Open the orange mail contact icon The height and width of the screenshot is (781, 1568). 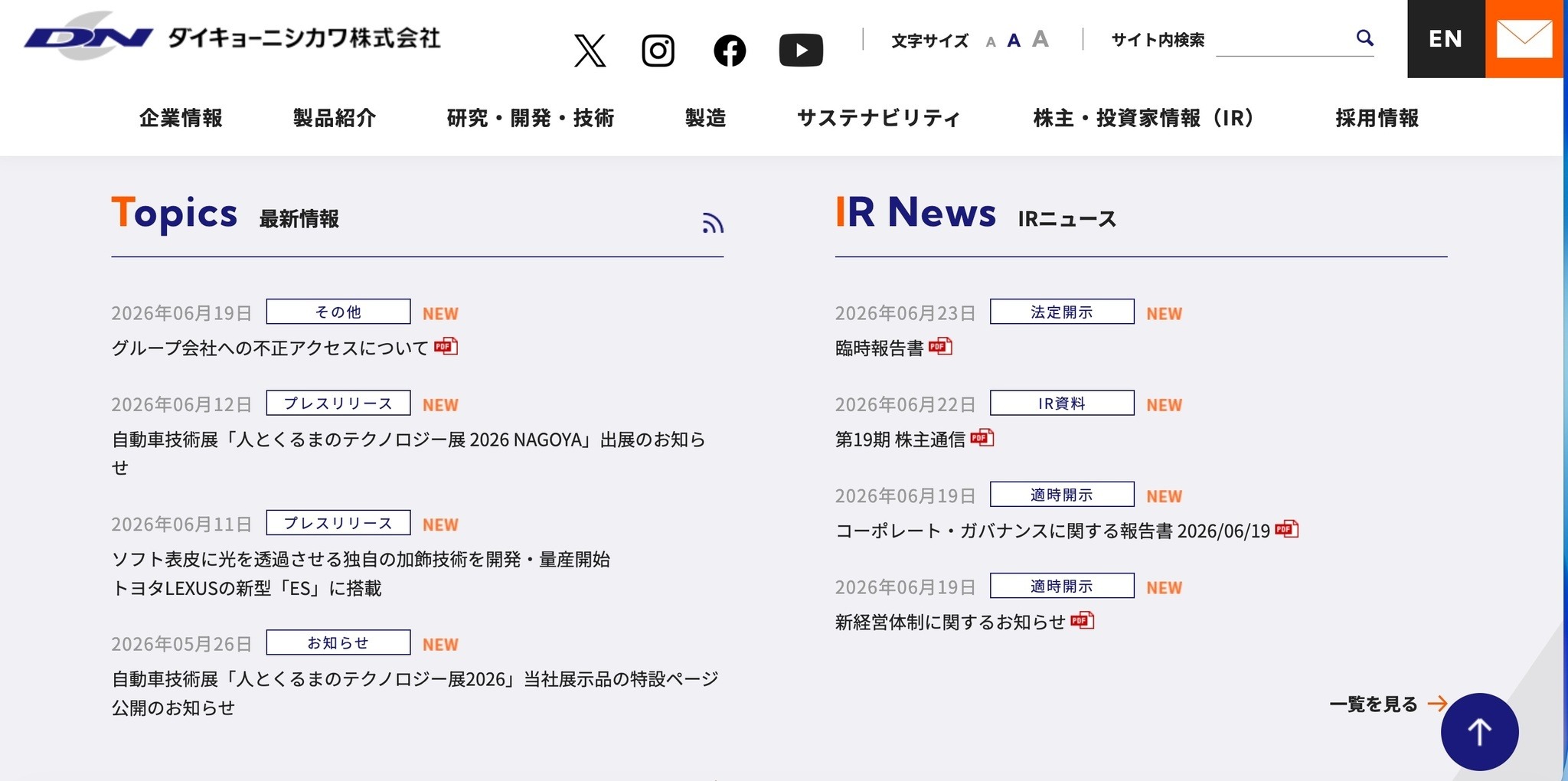pyautogui.click(x=1524, y=38)
